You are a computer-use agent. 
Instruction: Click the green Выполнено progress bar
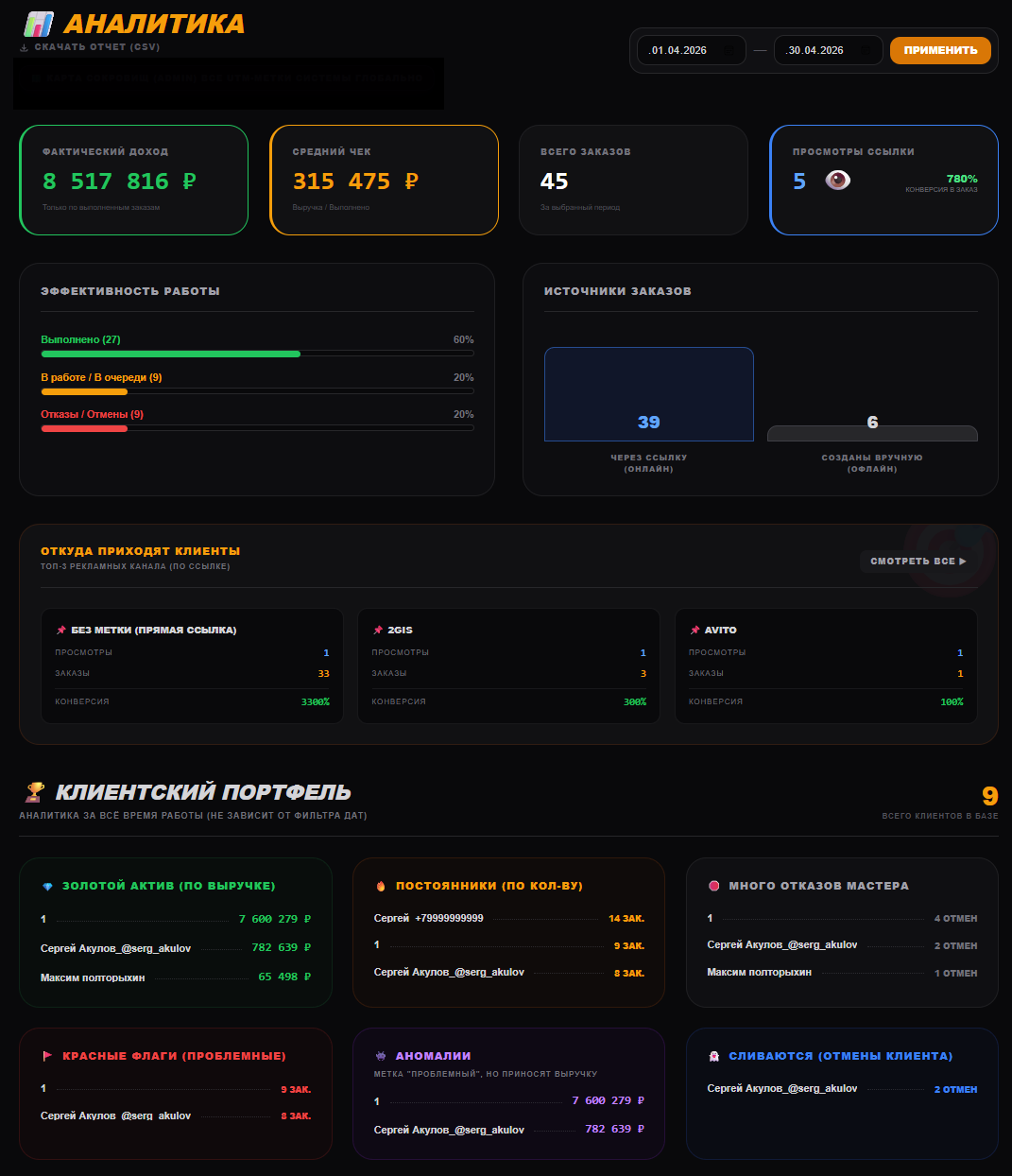coord(170,354)
